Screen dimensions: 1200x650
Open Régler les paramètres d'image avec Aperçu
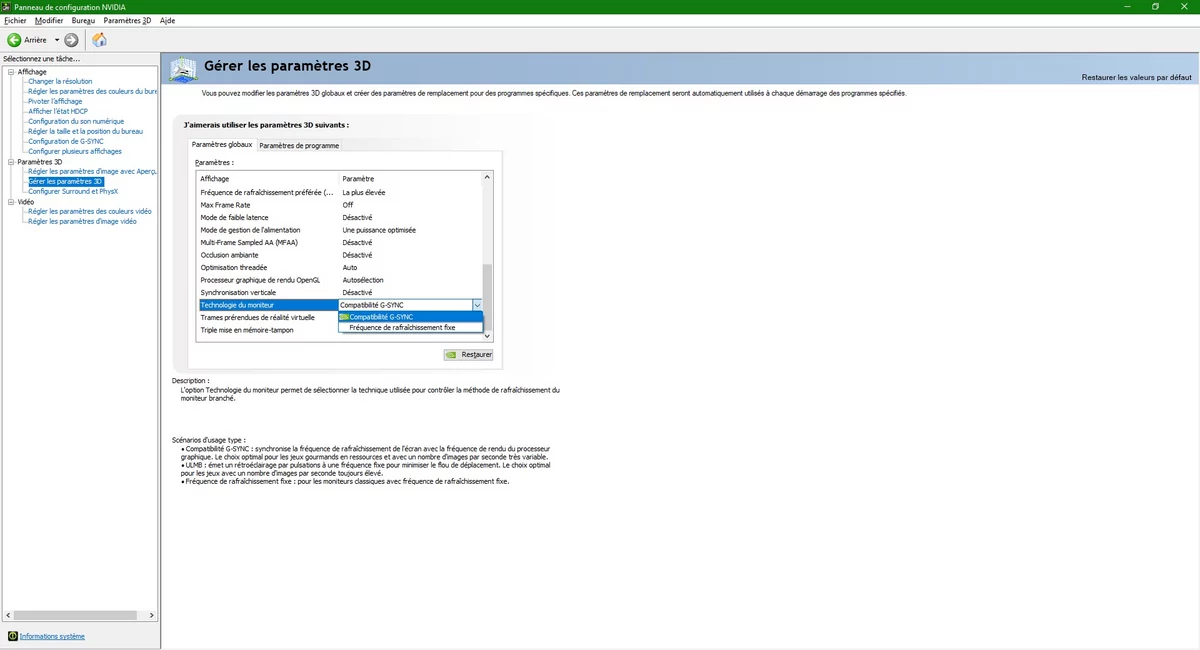[x=92, y=172]
